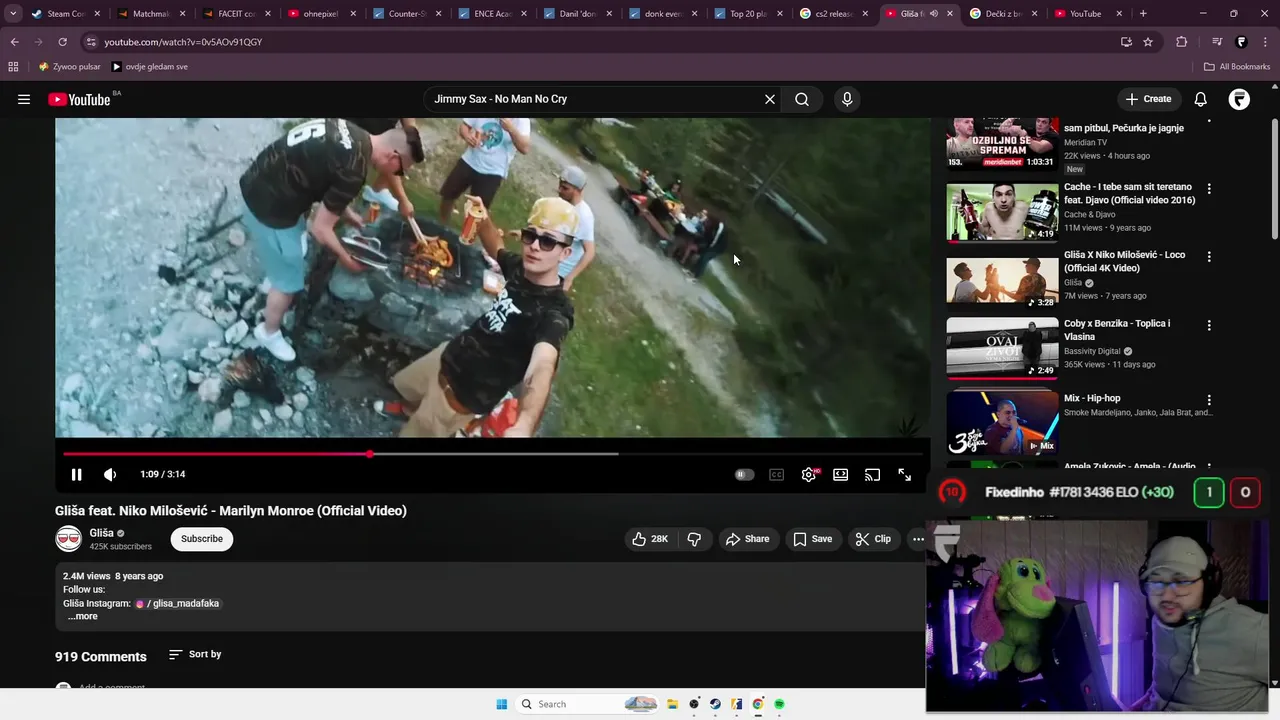The height and width of the screenshot is (720, 1280).
Task: Open File Explorer from the taskbar
Action: [x=673, y=704]
